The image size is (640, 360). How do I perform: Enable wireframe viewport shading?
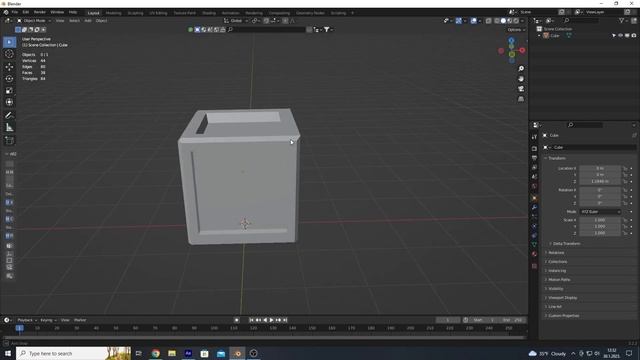(x=497, y=21)
